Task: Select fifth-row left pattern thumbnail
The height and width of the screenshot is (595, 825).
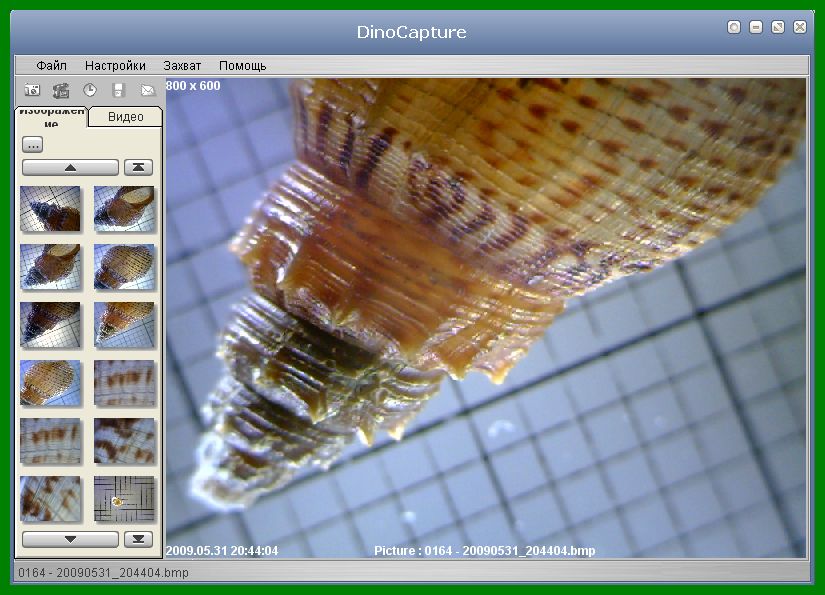Action: coord(51,441)
